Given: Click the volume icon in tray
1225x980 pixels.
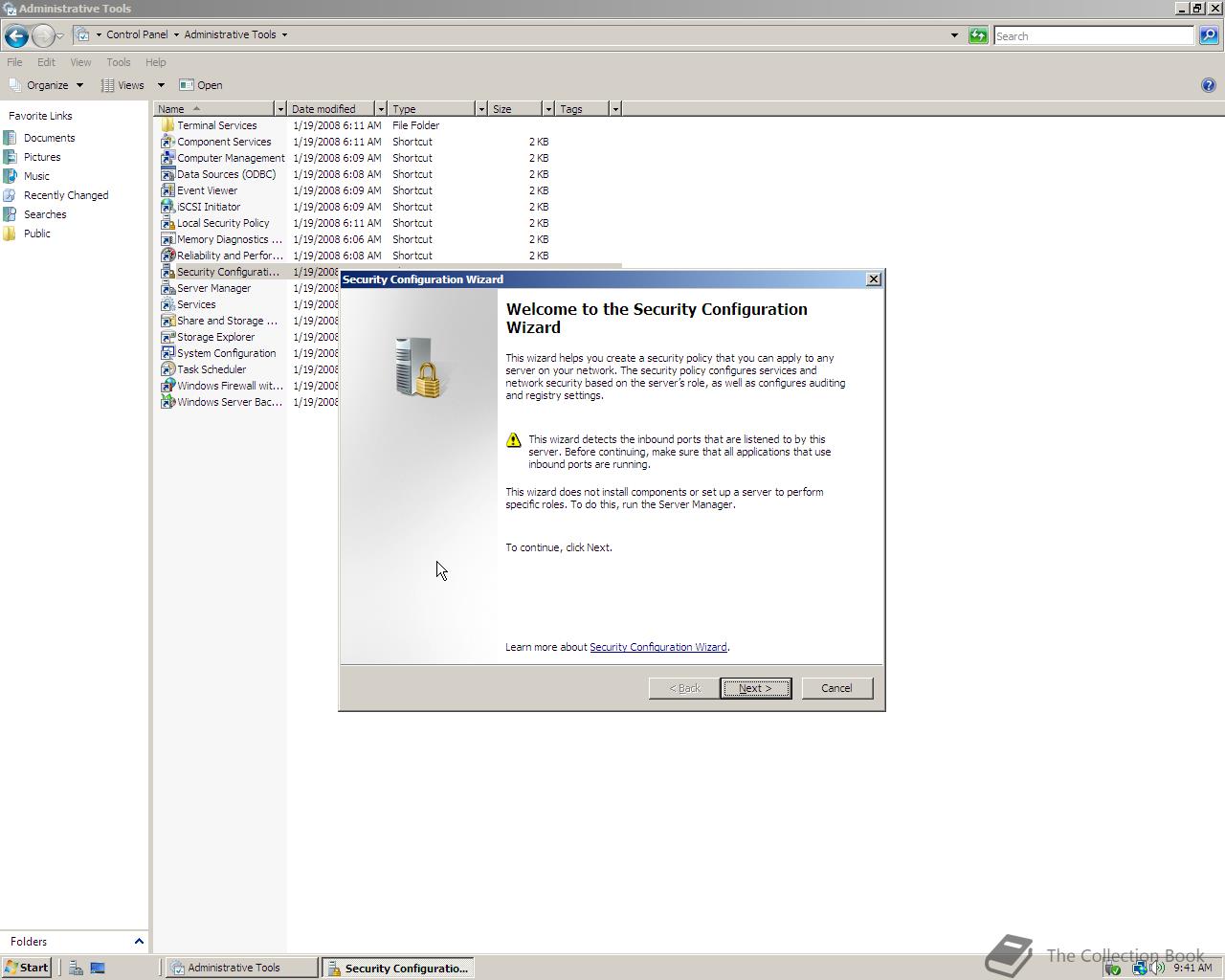Looking at the screenshot, I should click(x=1158, y=968).
